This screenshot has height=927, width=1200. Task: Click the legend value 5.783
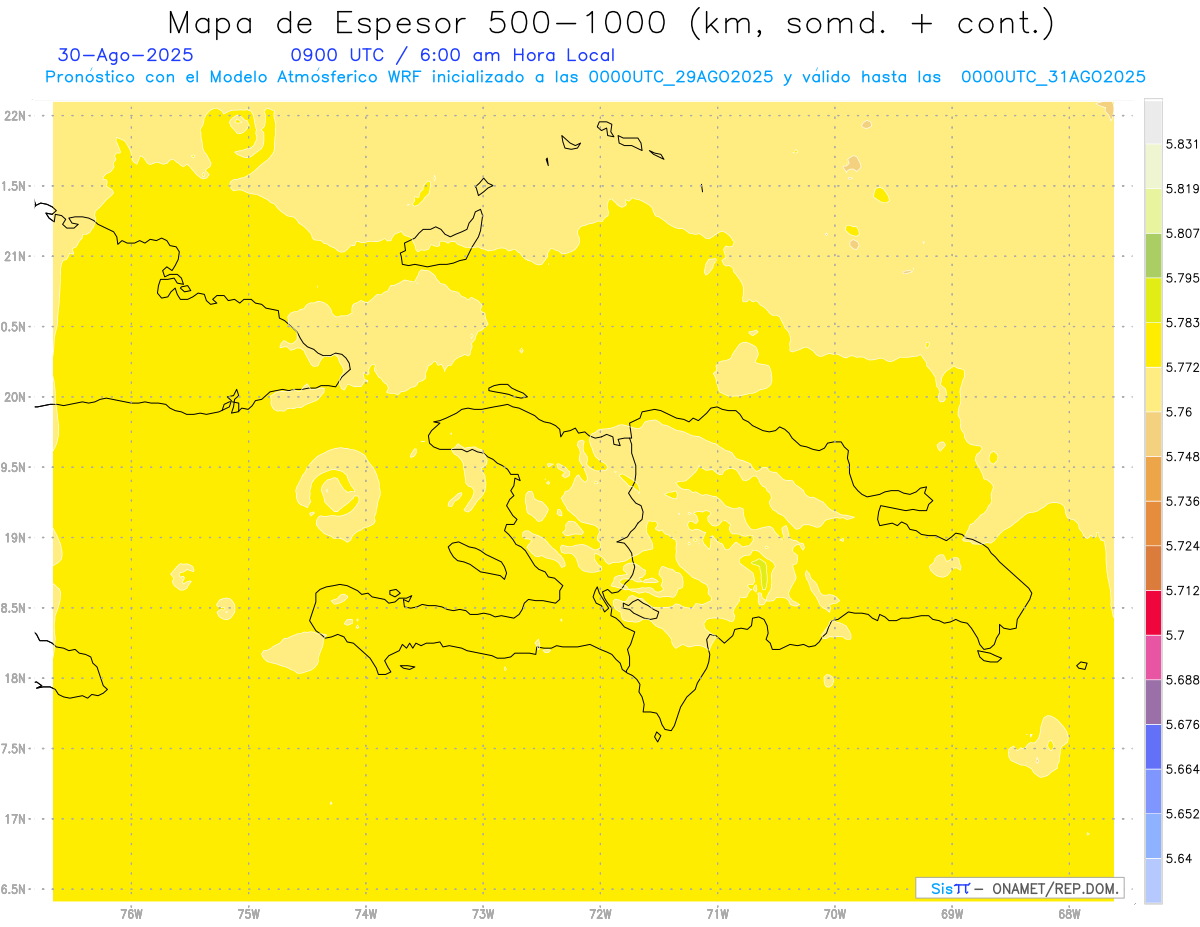coord(1183,323)
